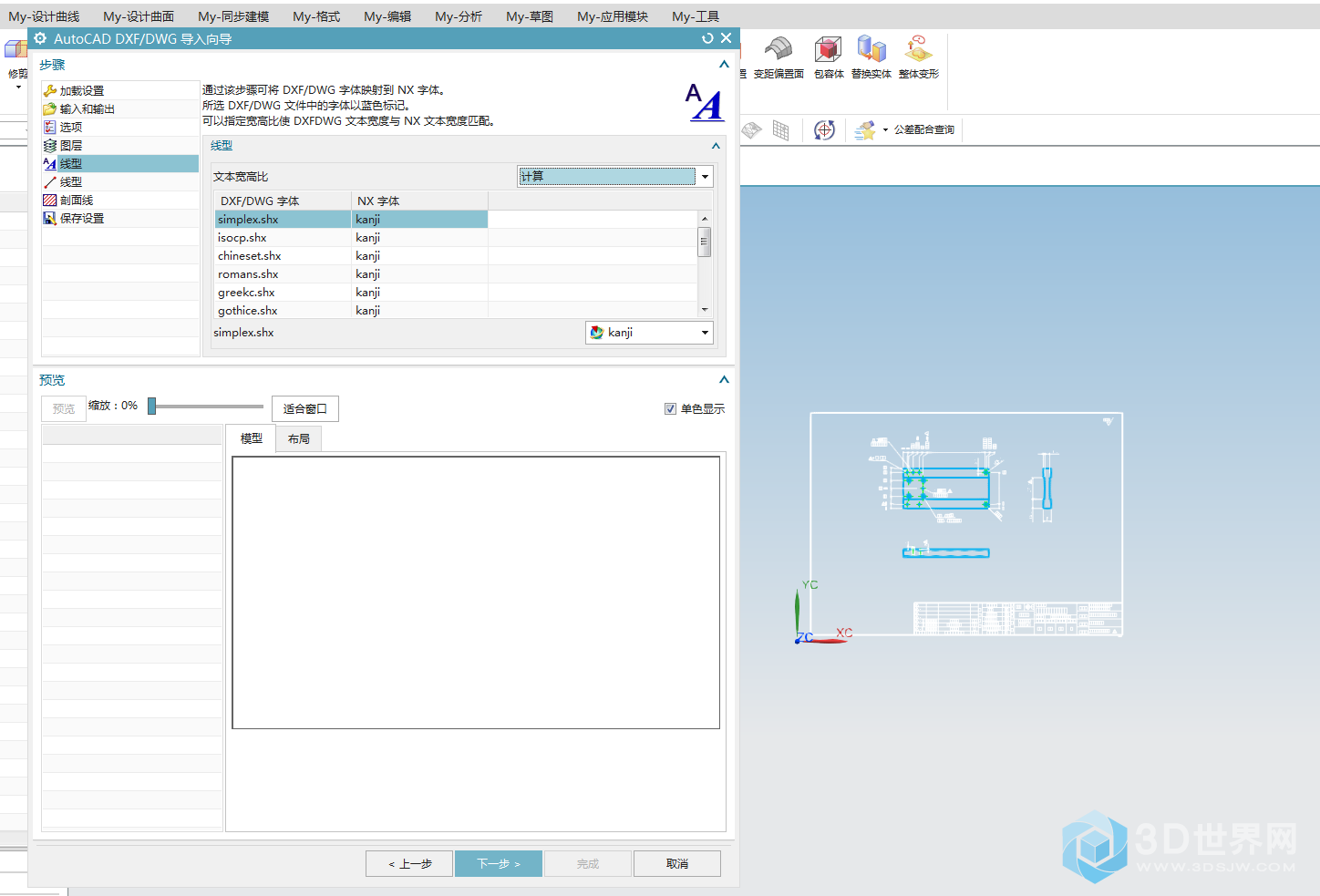Image resolution: width=1320 pixels, height=896 pixels.
Task: Switch to the 模型 preview tab
Action: 252,438
